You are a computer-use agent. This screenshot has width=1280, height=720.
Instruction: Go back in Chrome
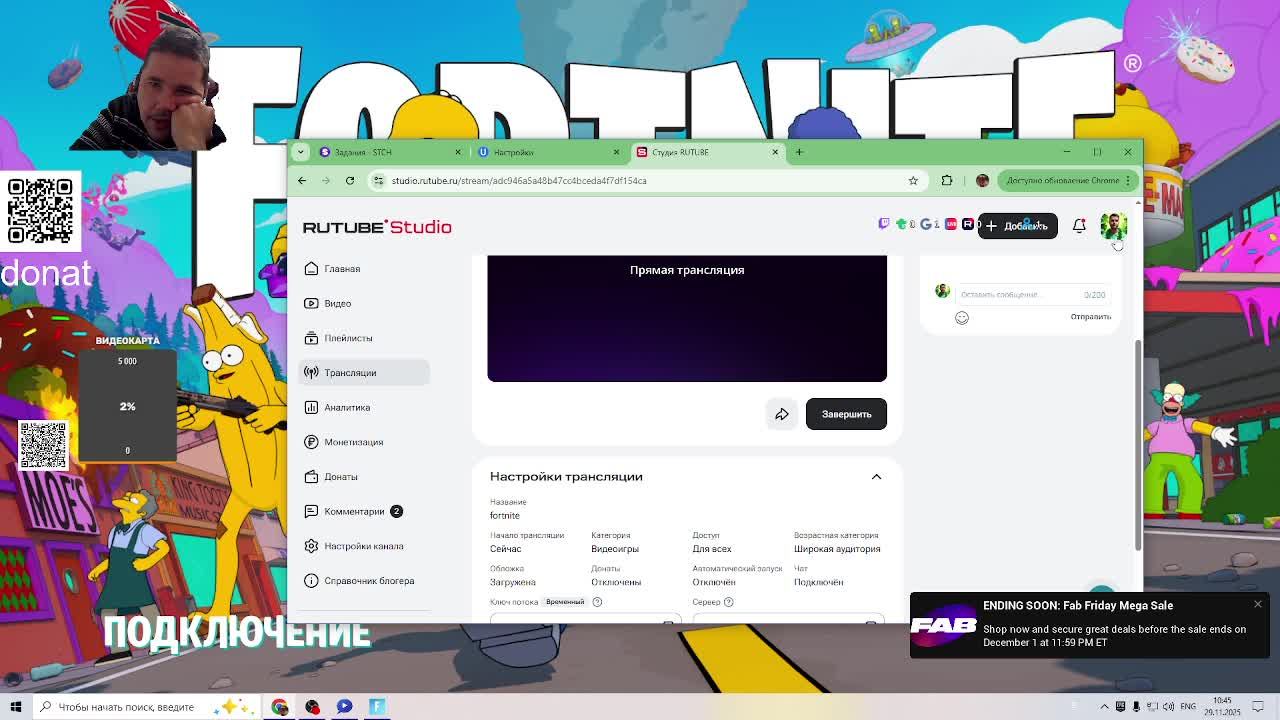coord(302,181)
